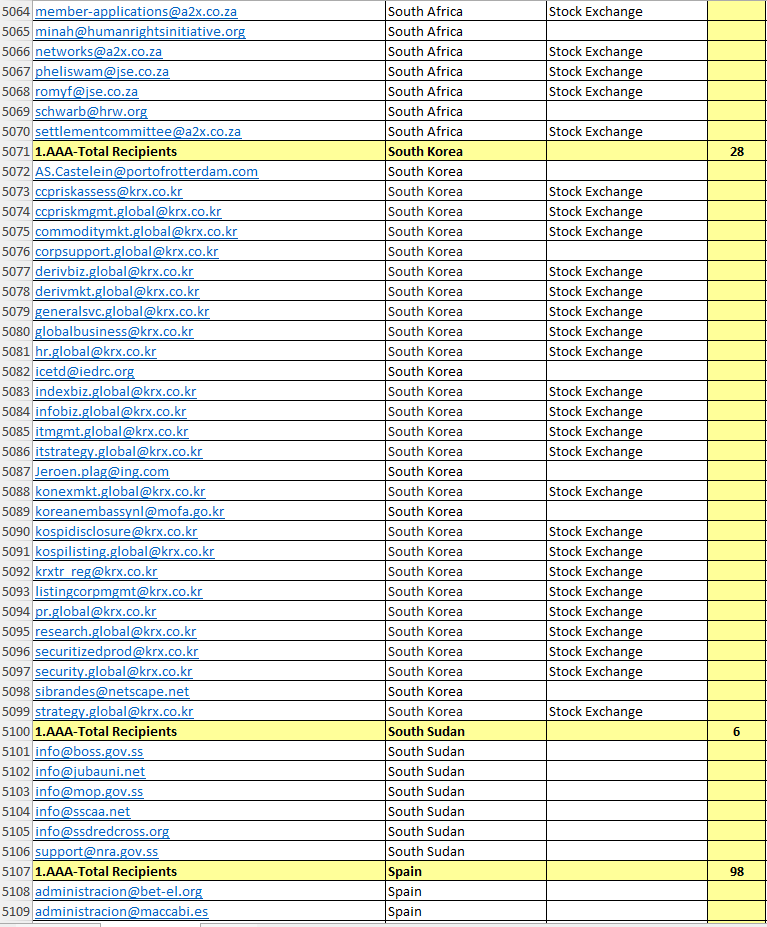
Task: Open schwarb@hrw.org link
Action: pos(91,112)
